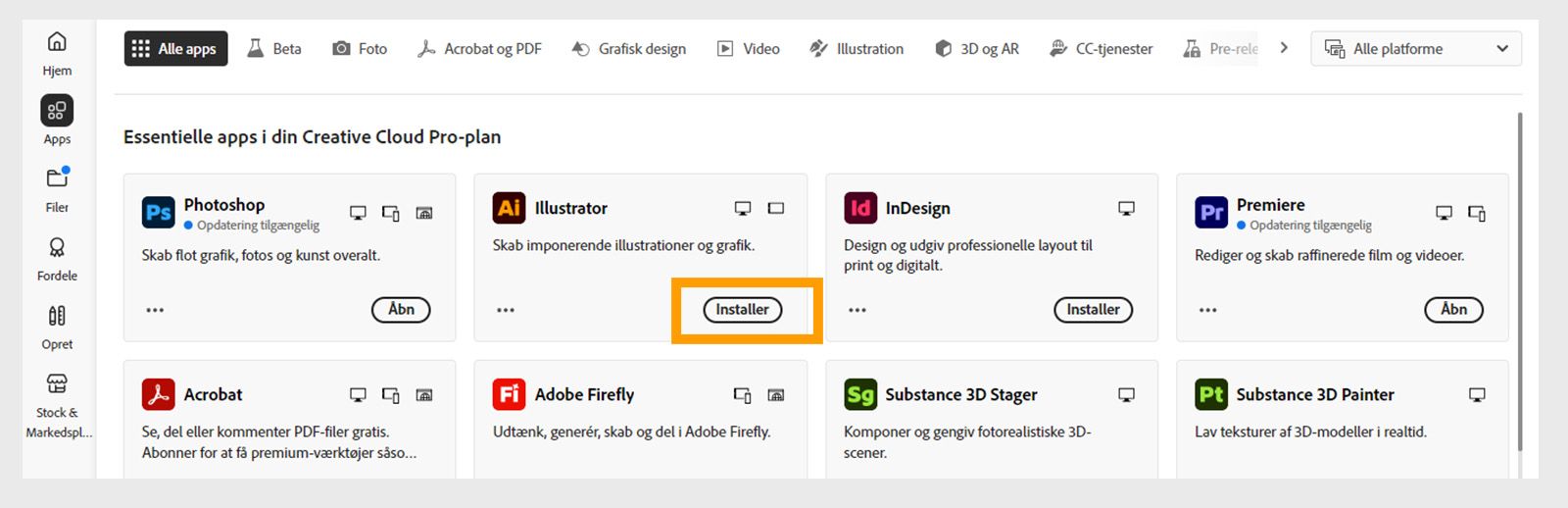1568x508 pixels.
Task: Click Photoshop's web platform icon
Action: click(x=424, y=213)
